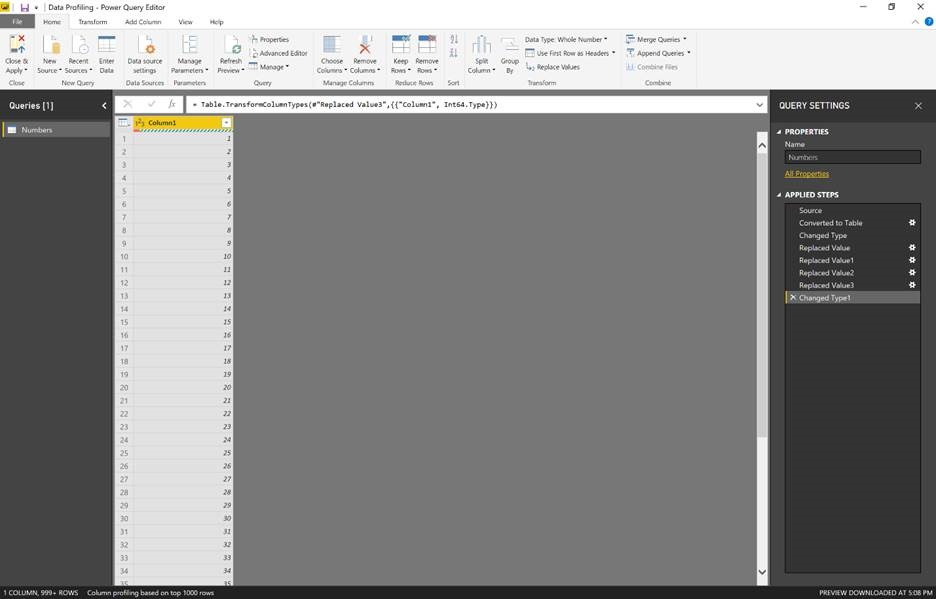
Task: Click the Remove Columns icon
Action: click(365, 45)
